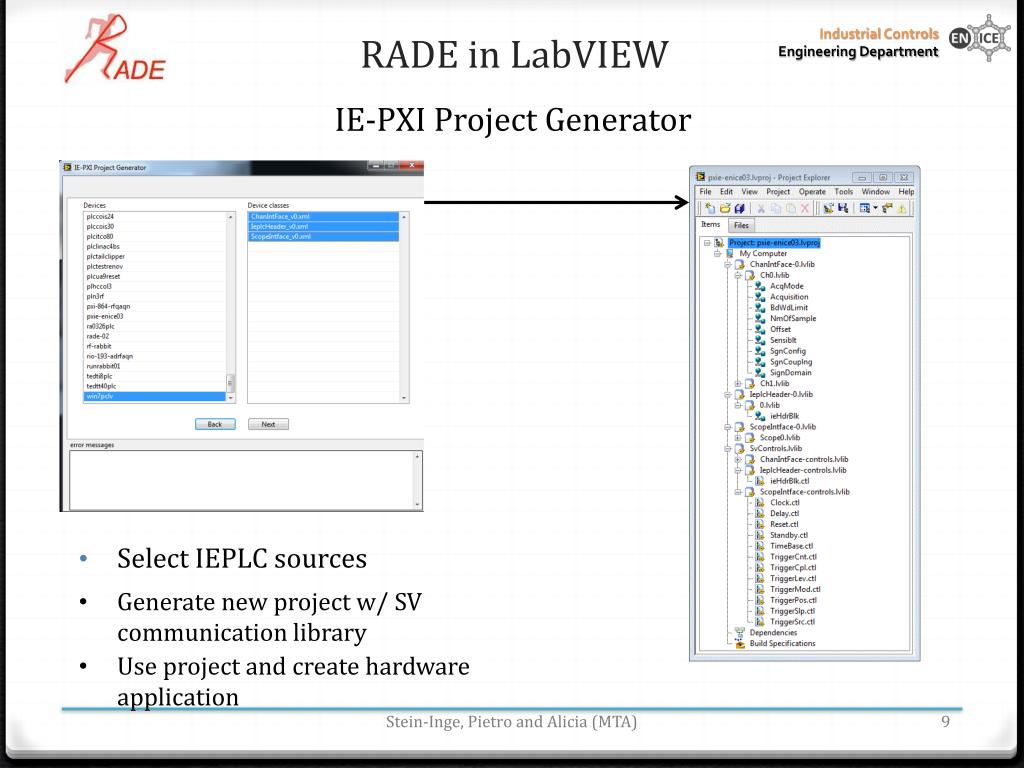Open the Tools menu
Image resolution: width=1024 pixels, height=768 pixels.
[844, 192]
